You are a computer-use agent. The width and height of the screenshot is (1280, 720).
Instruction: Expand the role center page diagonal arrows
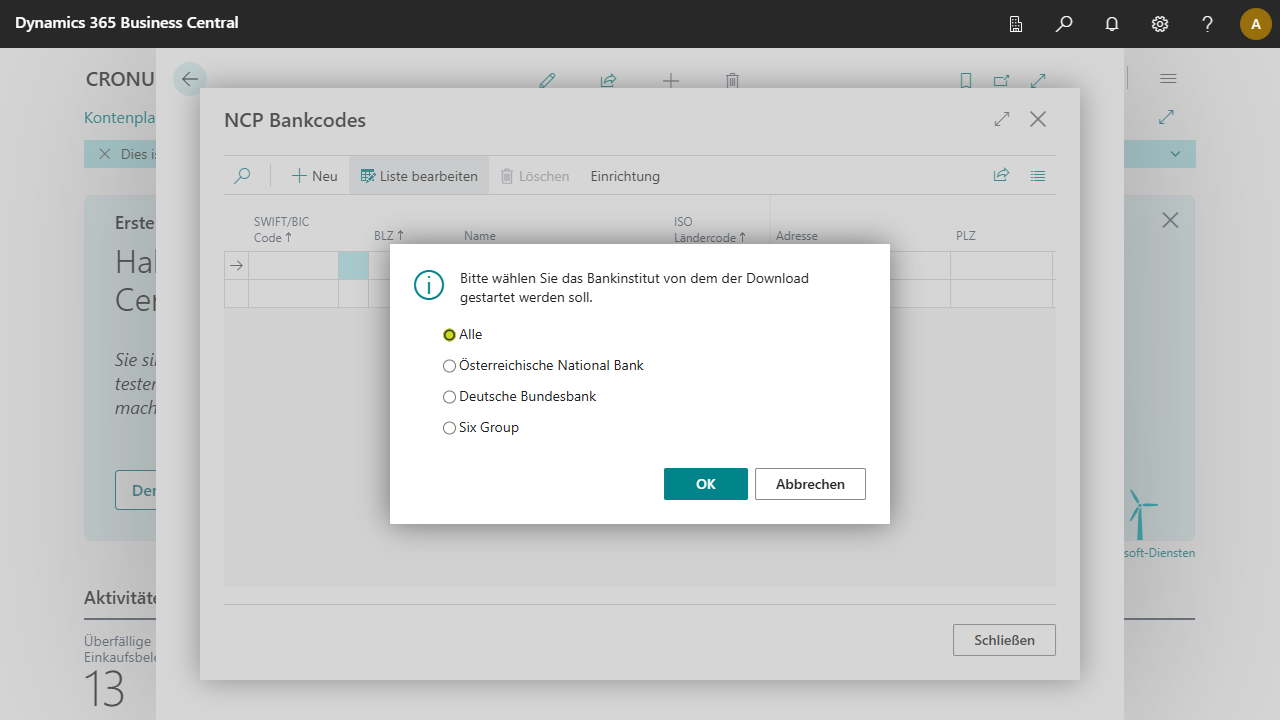point(1166,117)
